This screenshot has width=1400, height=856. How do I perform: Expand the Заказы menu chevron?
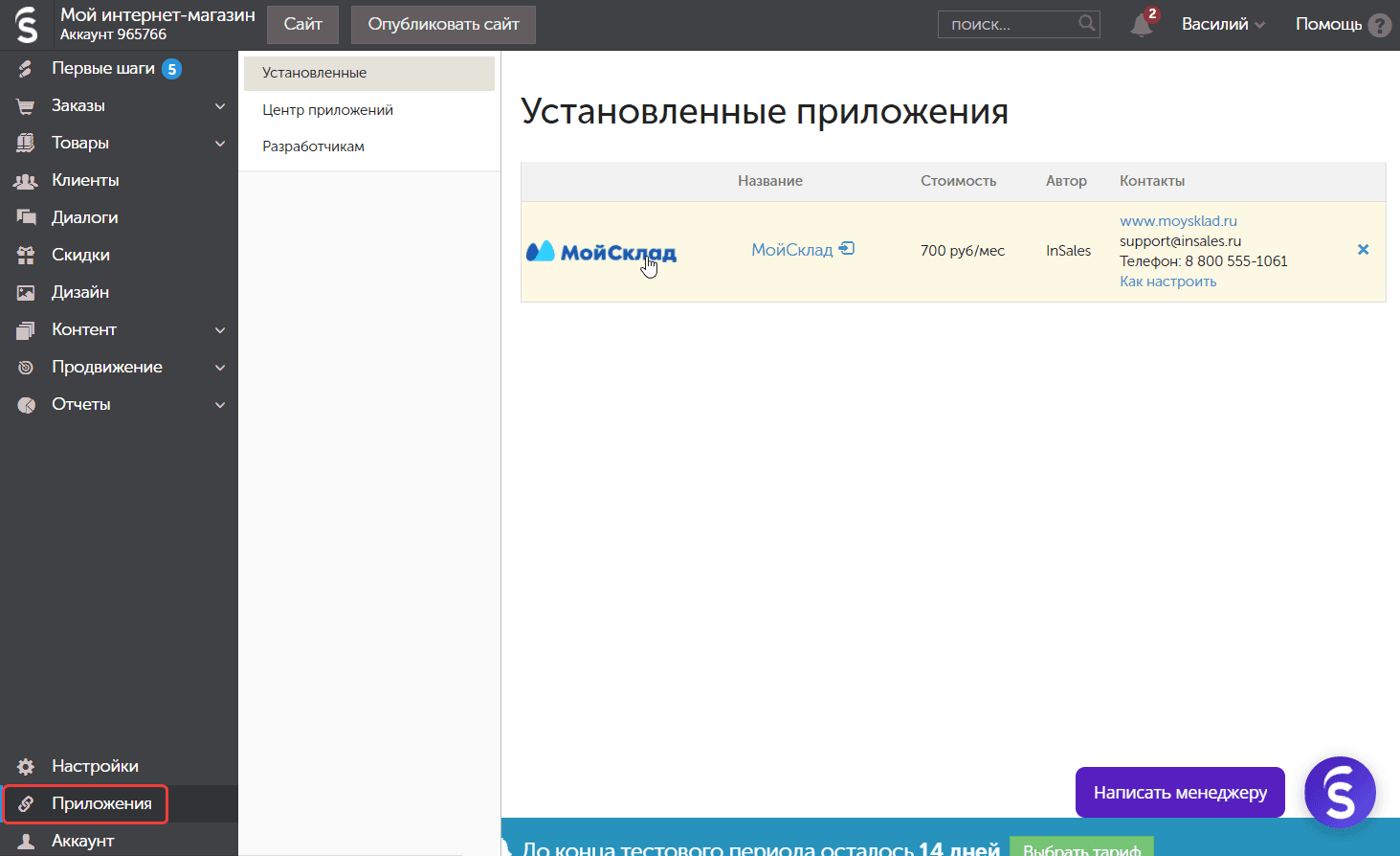coord(220,106)
